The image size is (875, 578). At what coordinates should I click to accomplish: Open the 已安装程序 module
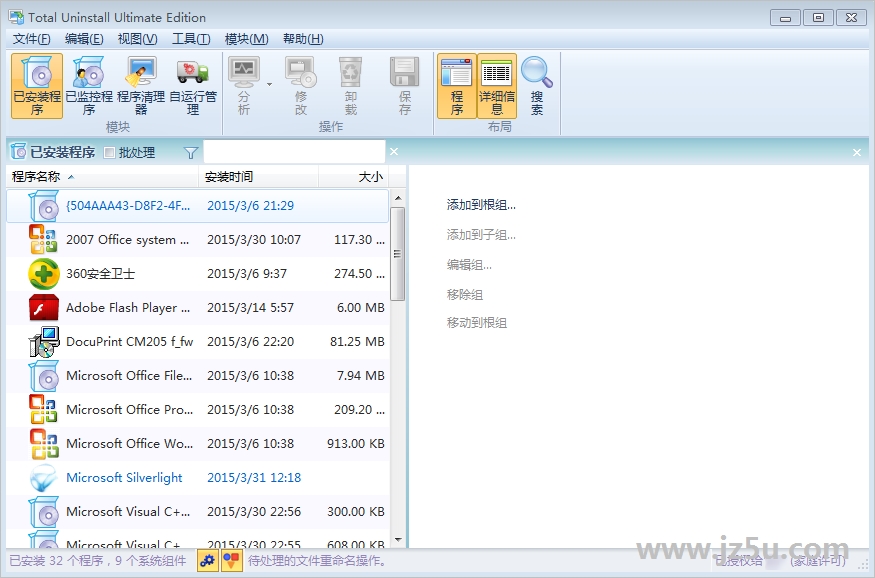tap(37, 86)
